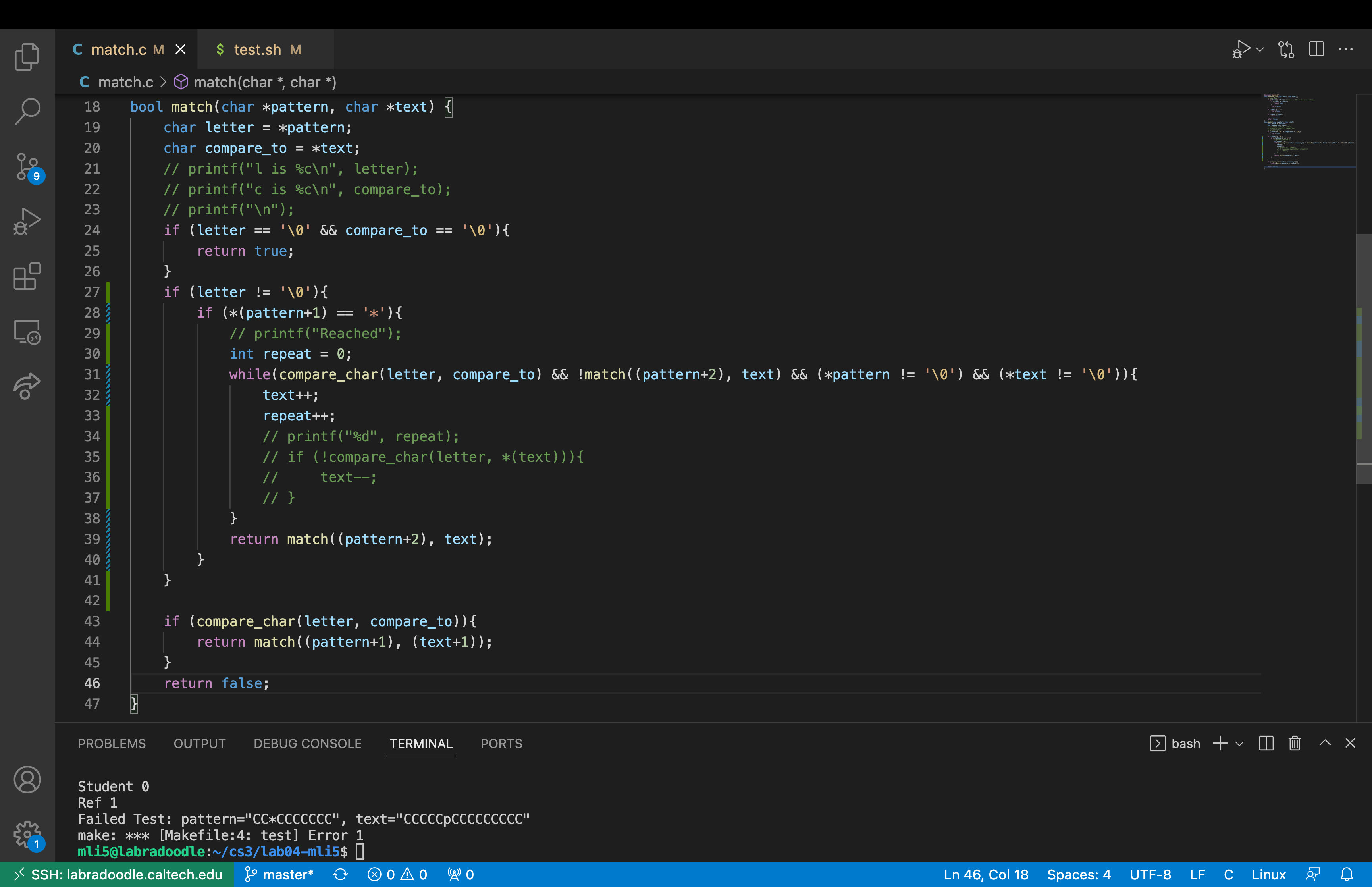Image resolution: width=1372 pixels, height=887 pixels.
Task: Switch to the PROBLEMS panel tab
Action: click(112, 744)
